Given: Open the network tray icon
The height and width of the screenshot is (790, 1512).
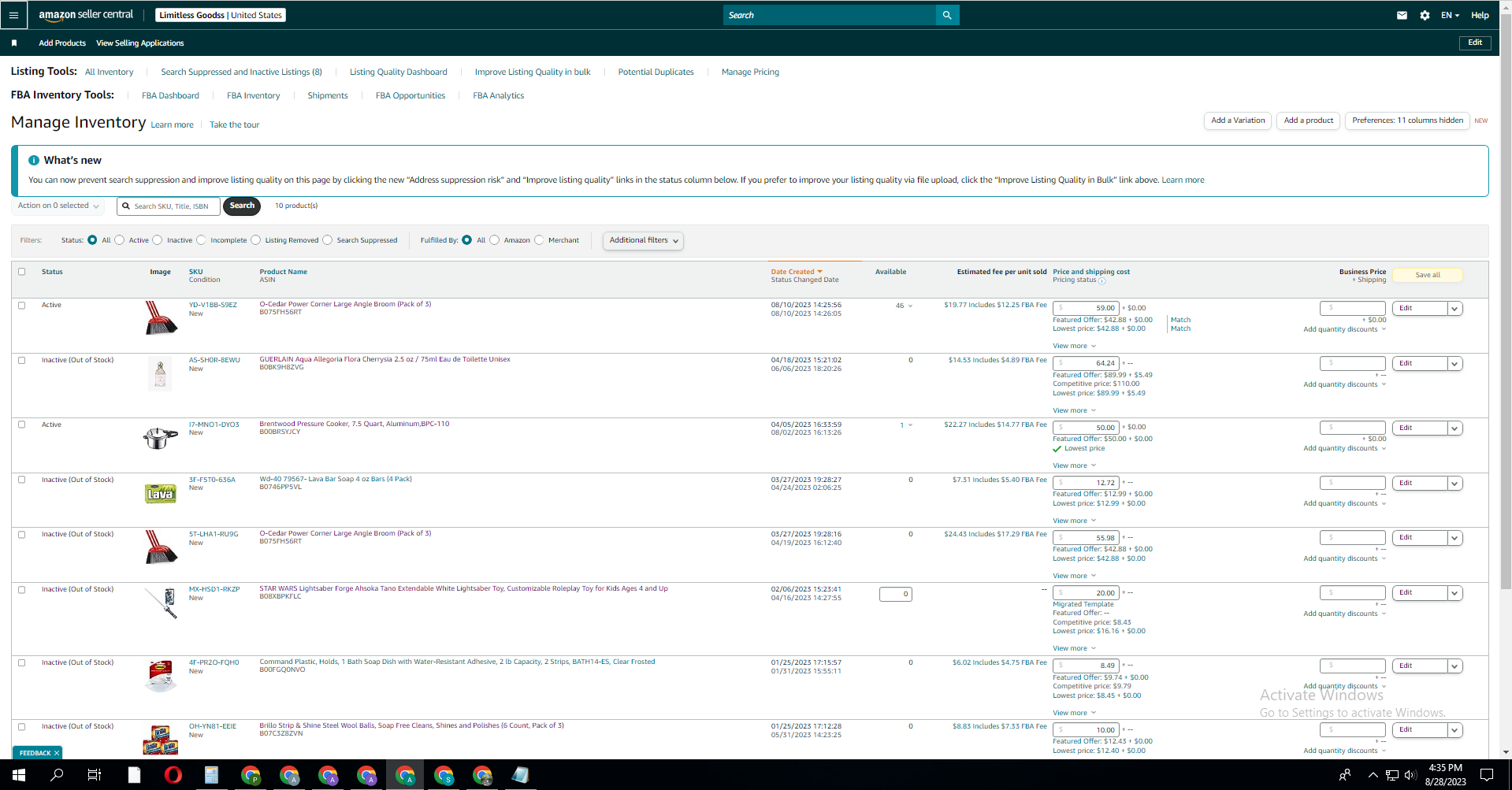Looking at the screenshot, I should 1392,775.
